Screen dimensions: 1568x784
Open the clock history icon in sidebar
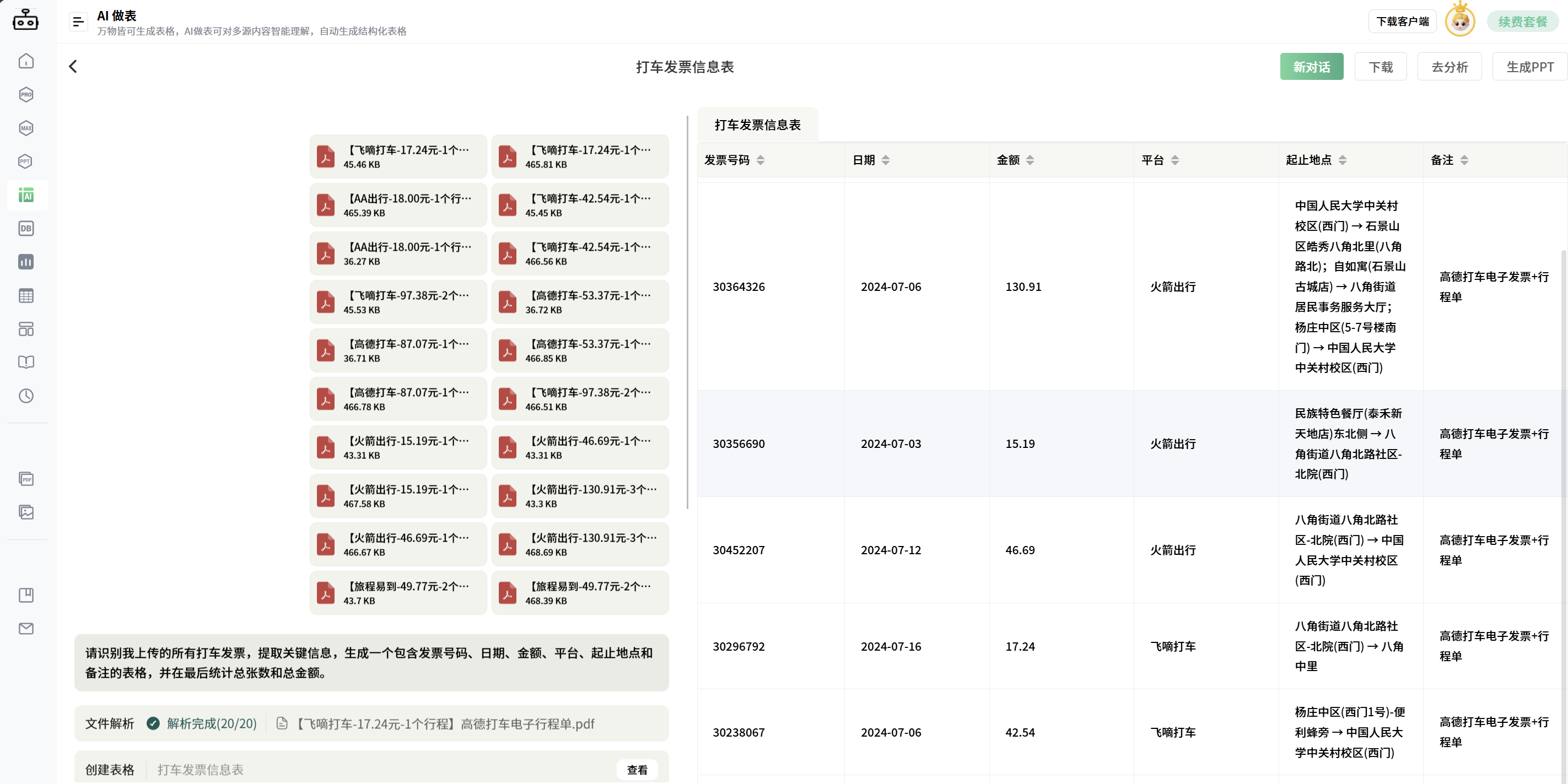25,396
